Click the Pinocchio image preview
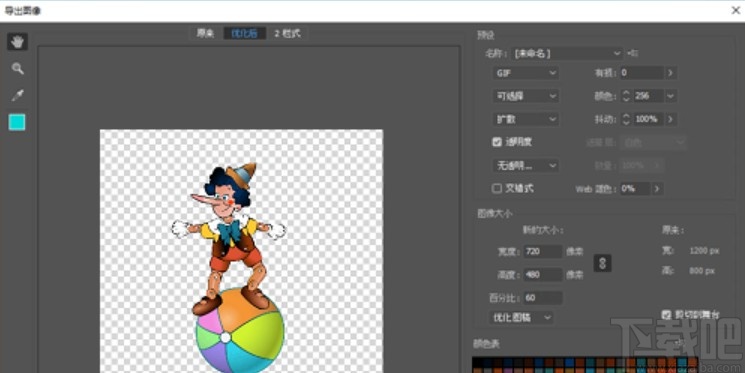This screenshot has height=373, width=745. (x=241, y=251)
